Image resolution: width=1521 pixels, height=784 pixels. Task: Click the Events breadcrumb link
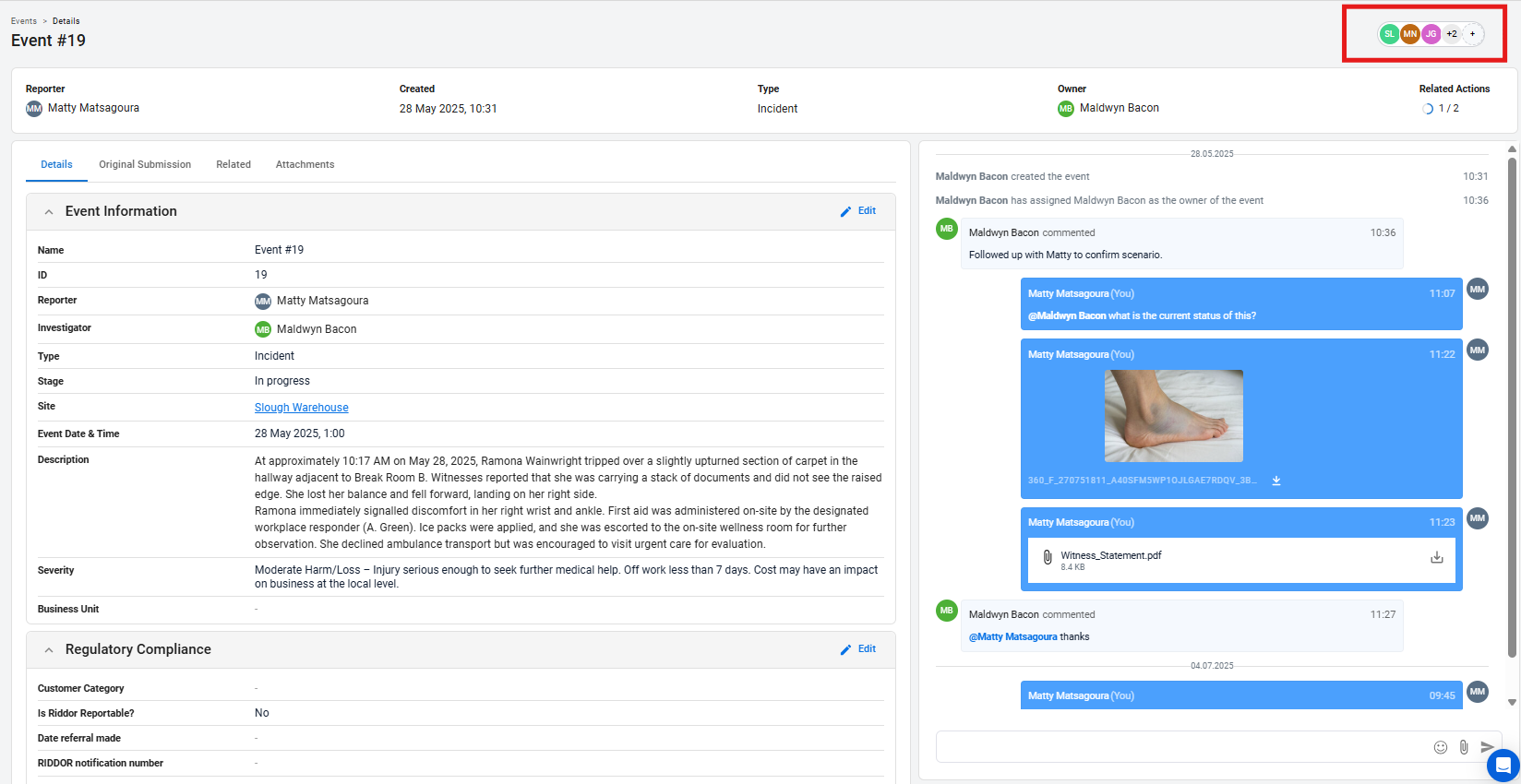coord(24,21)
